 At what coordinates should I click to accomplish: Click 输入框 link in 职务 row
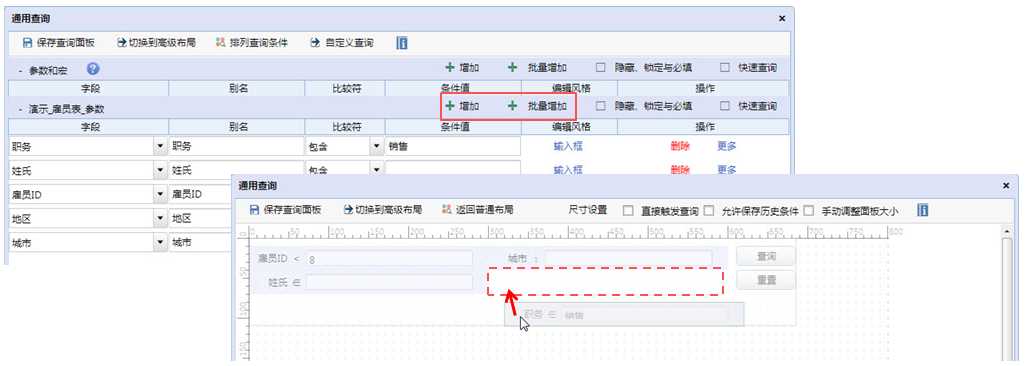point(568,146)
